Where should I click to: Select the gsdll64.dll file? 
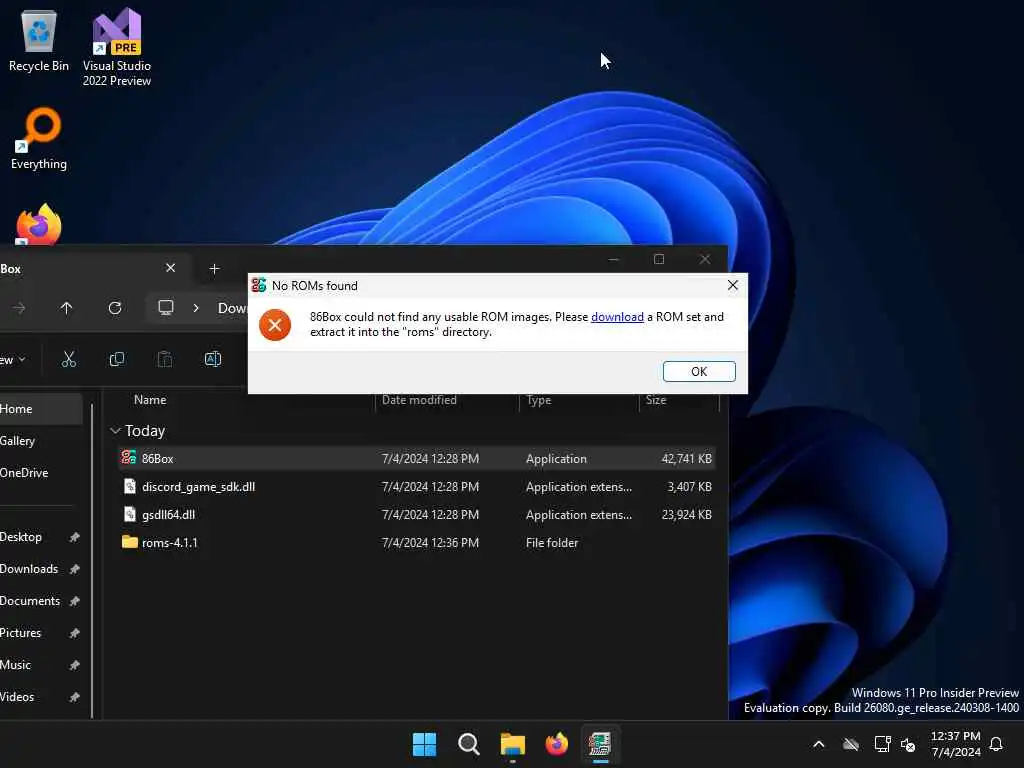417,515
